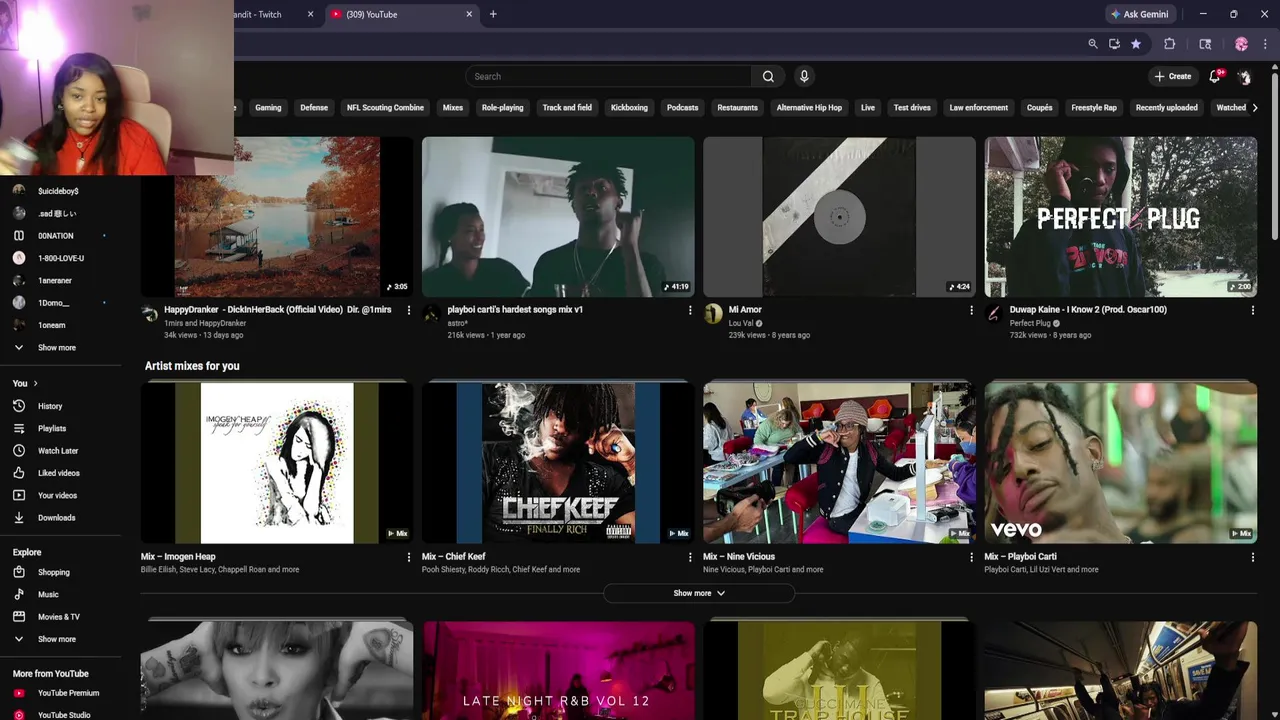This screenshot has width=1280, height=720.
Task: Select the Role-playing filter chip
Action: pos(502,107)
